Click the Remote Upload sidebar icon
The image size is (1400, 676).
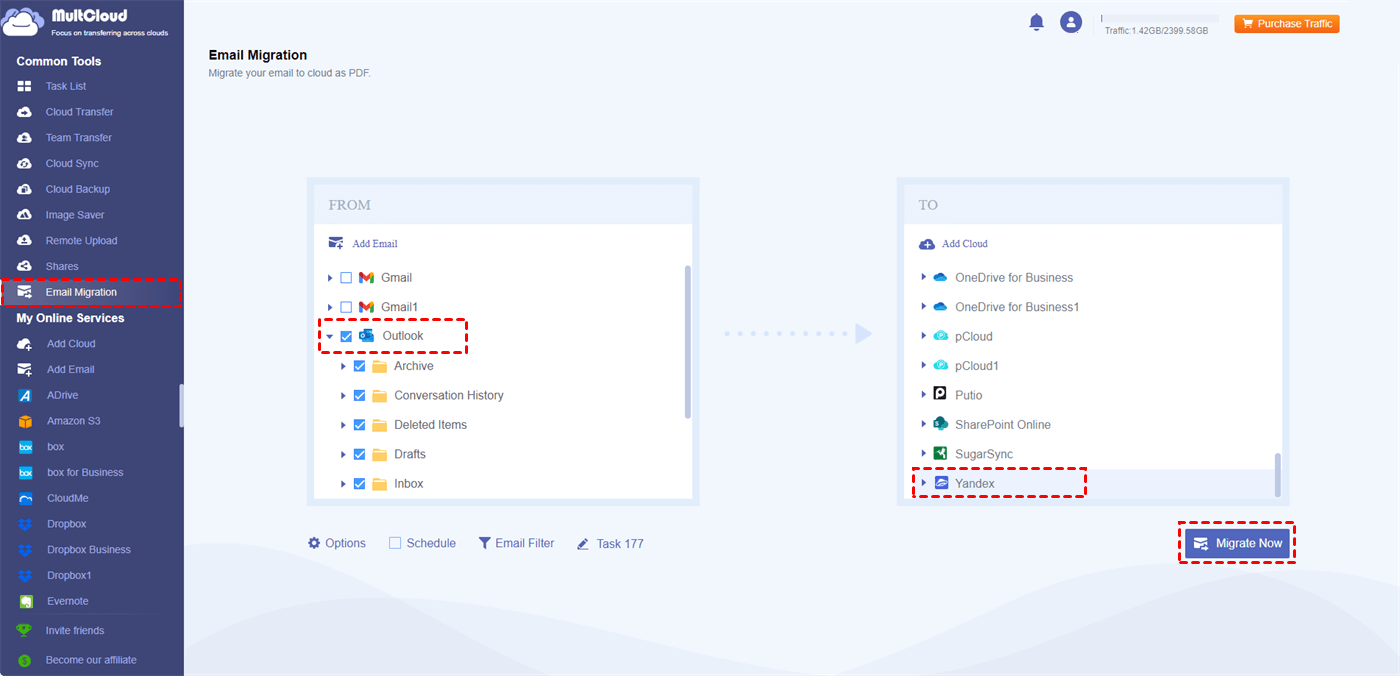tap(25, 241)
